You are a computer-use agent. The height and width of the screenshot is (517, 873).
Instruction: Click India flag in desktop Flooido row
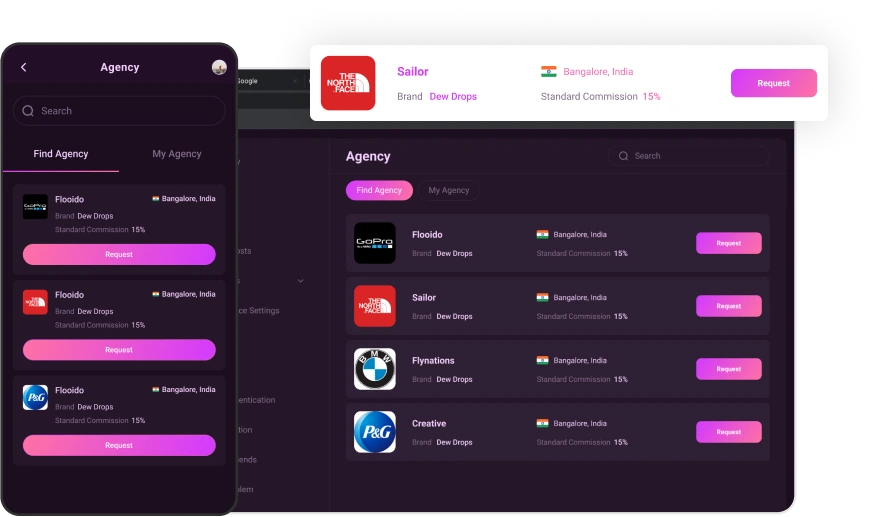[x=542, y=234]
